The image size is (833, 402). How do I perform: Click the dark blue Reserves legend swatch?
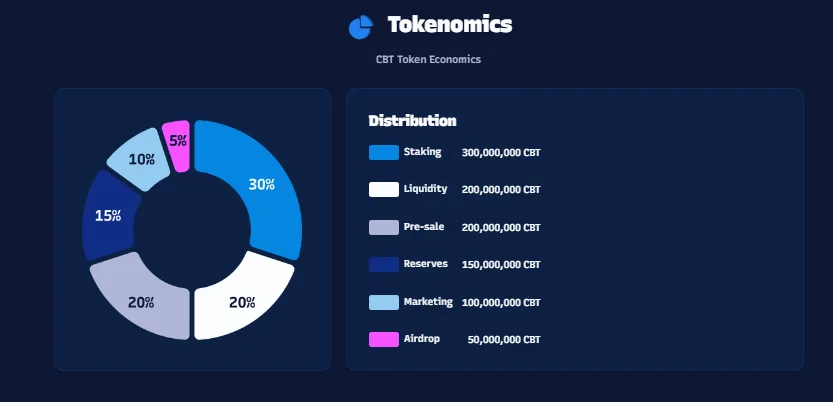point(384,264)
